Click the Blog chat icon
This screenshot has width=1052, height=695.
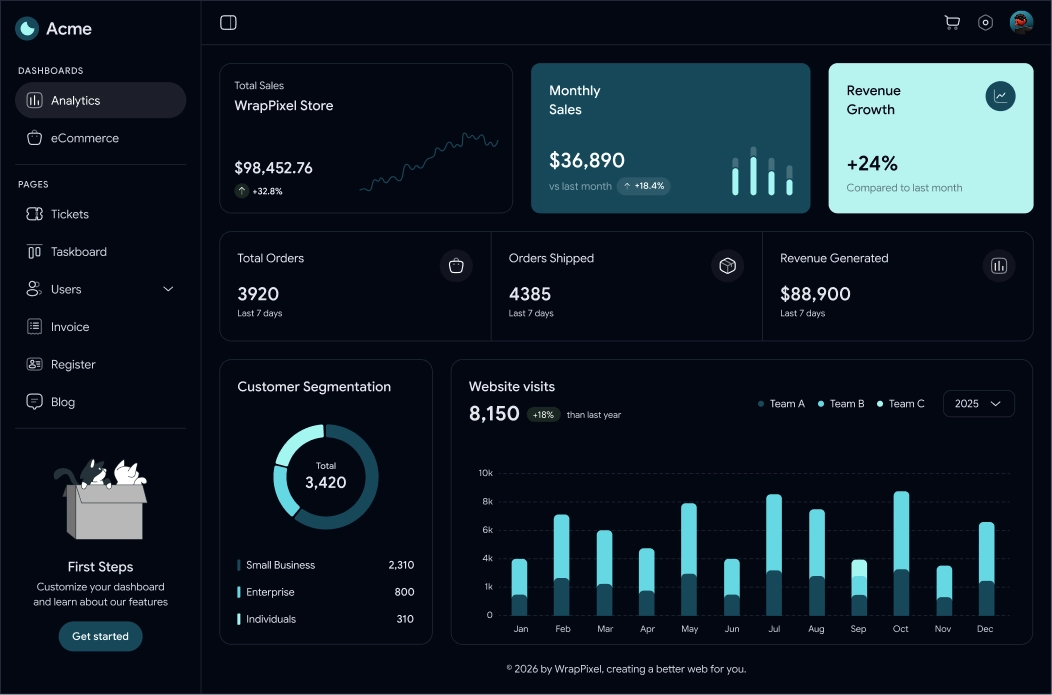tap(34, 402)
